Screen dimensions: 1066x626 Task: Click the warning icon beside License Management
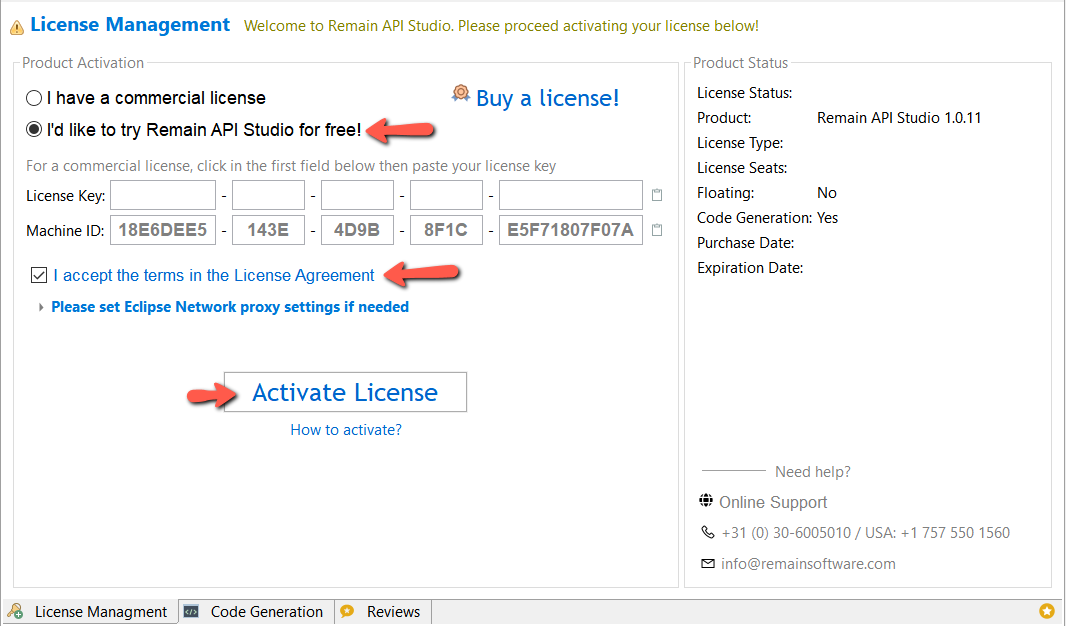[17, 28]
